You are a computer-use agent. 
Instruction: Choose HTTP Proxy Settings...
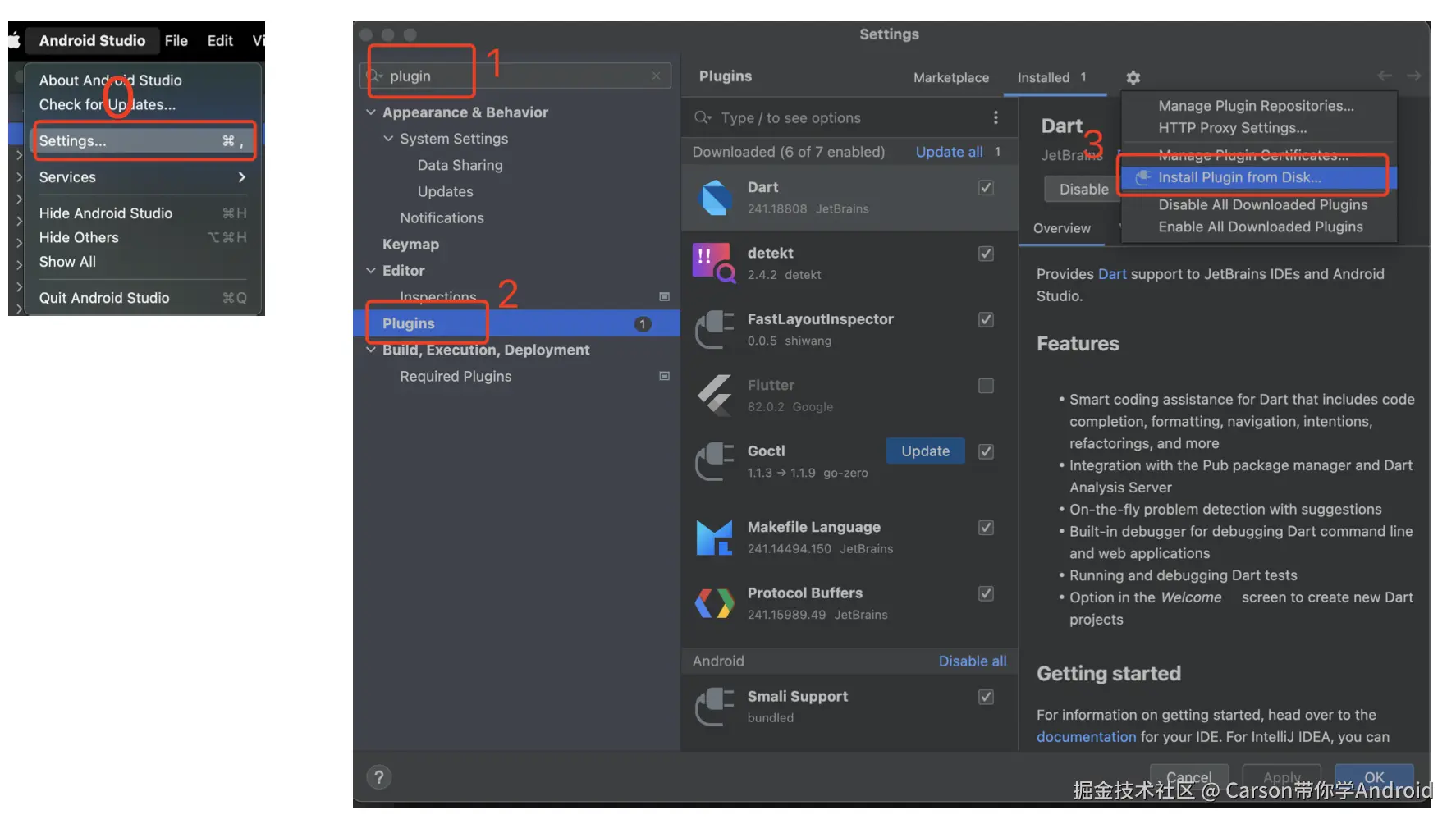[x=1232, y=128]
